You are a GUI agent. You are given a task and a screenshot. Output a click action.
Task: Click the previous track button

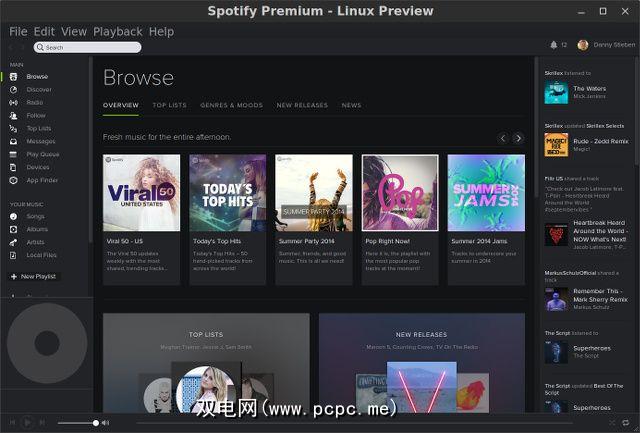point(12,422)
